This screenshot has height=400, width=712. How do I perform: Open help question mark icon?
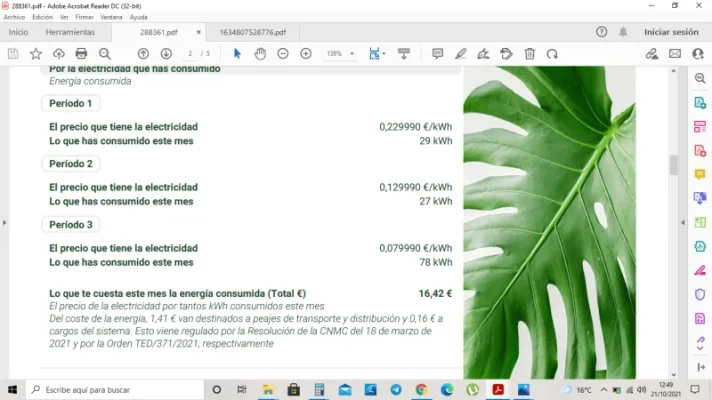[x=602, y=32]
